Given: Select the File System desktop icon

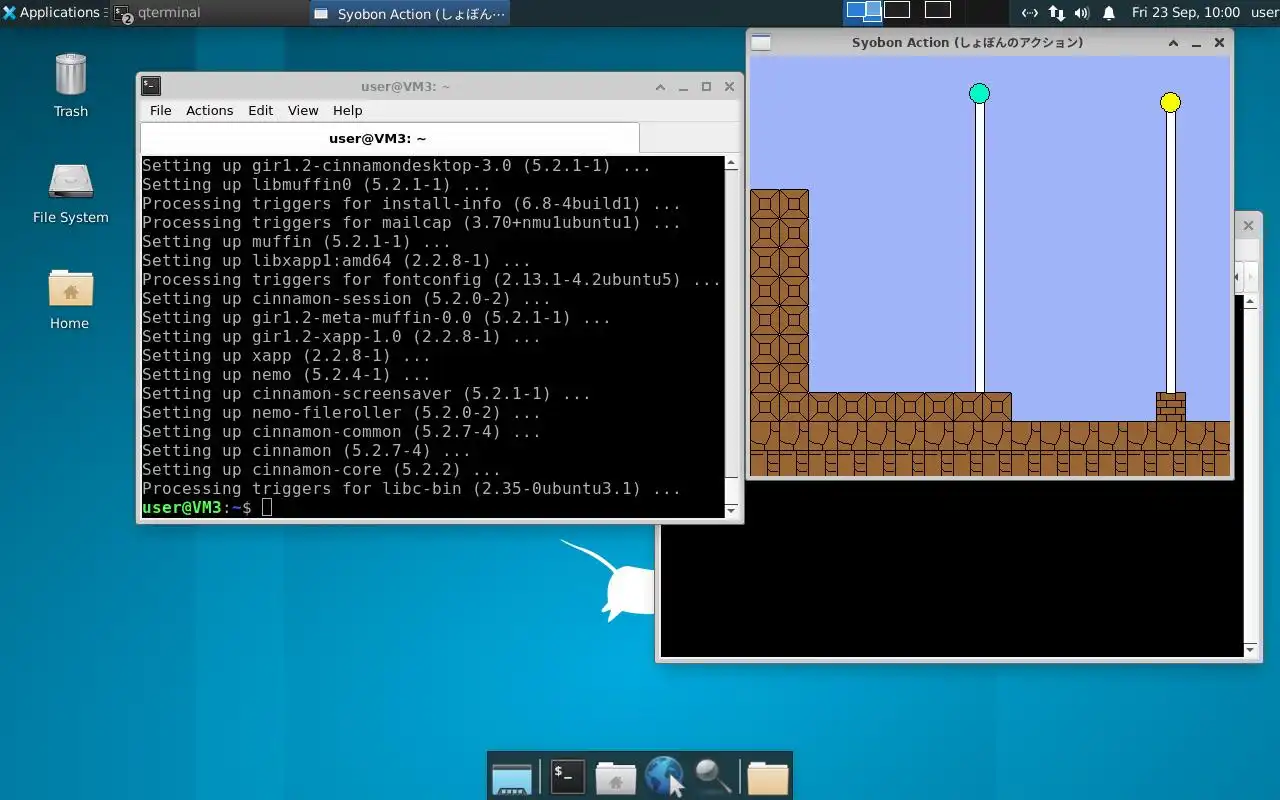Looking at the screenshot, I should 70,193.
